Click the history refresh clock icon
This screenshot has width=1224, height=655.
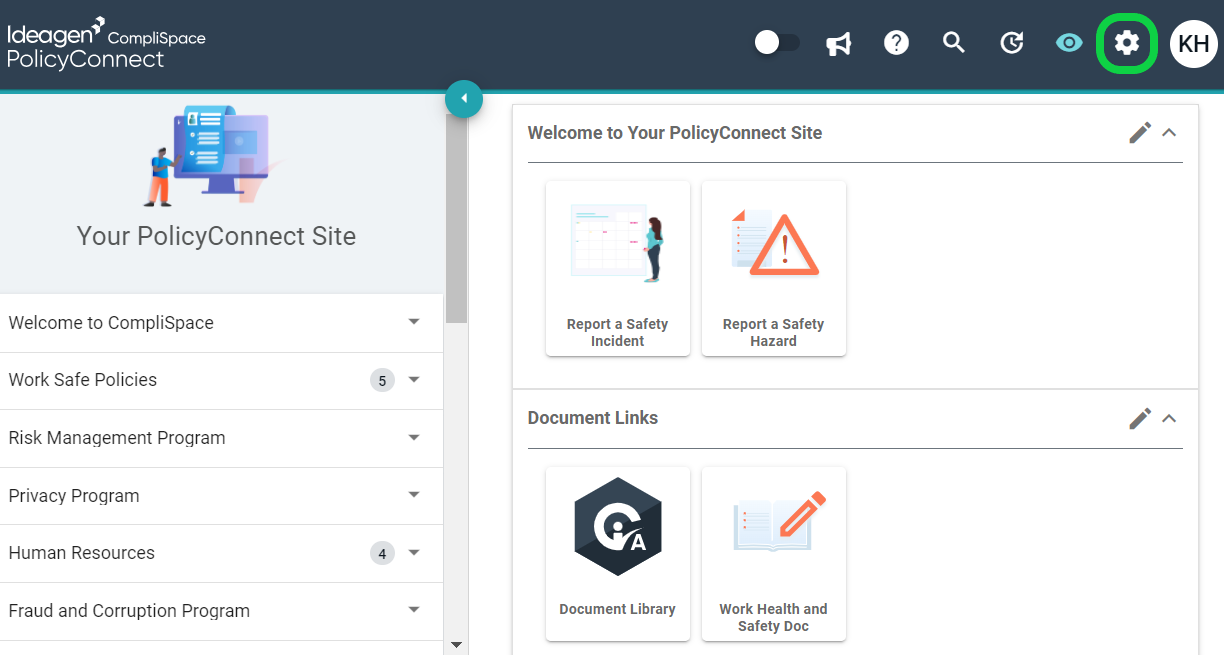(1012, 43)
